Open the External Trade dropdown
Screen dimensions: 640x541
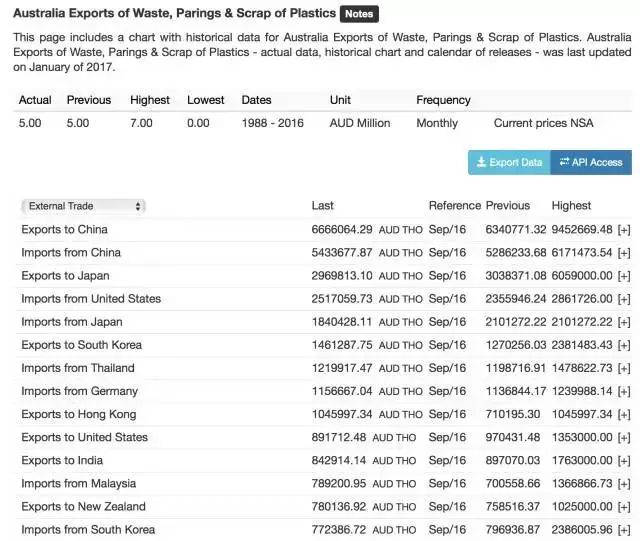coord(84,206)
